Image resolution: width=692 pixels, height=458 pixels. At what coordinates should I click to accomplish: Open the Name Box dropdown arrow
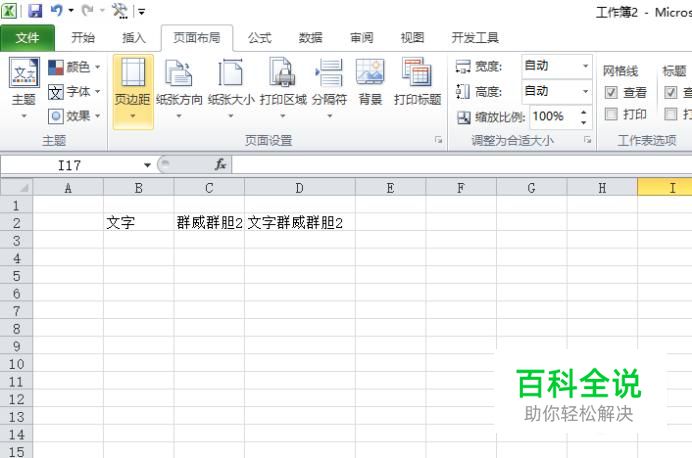pos(147,165)
